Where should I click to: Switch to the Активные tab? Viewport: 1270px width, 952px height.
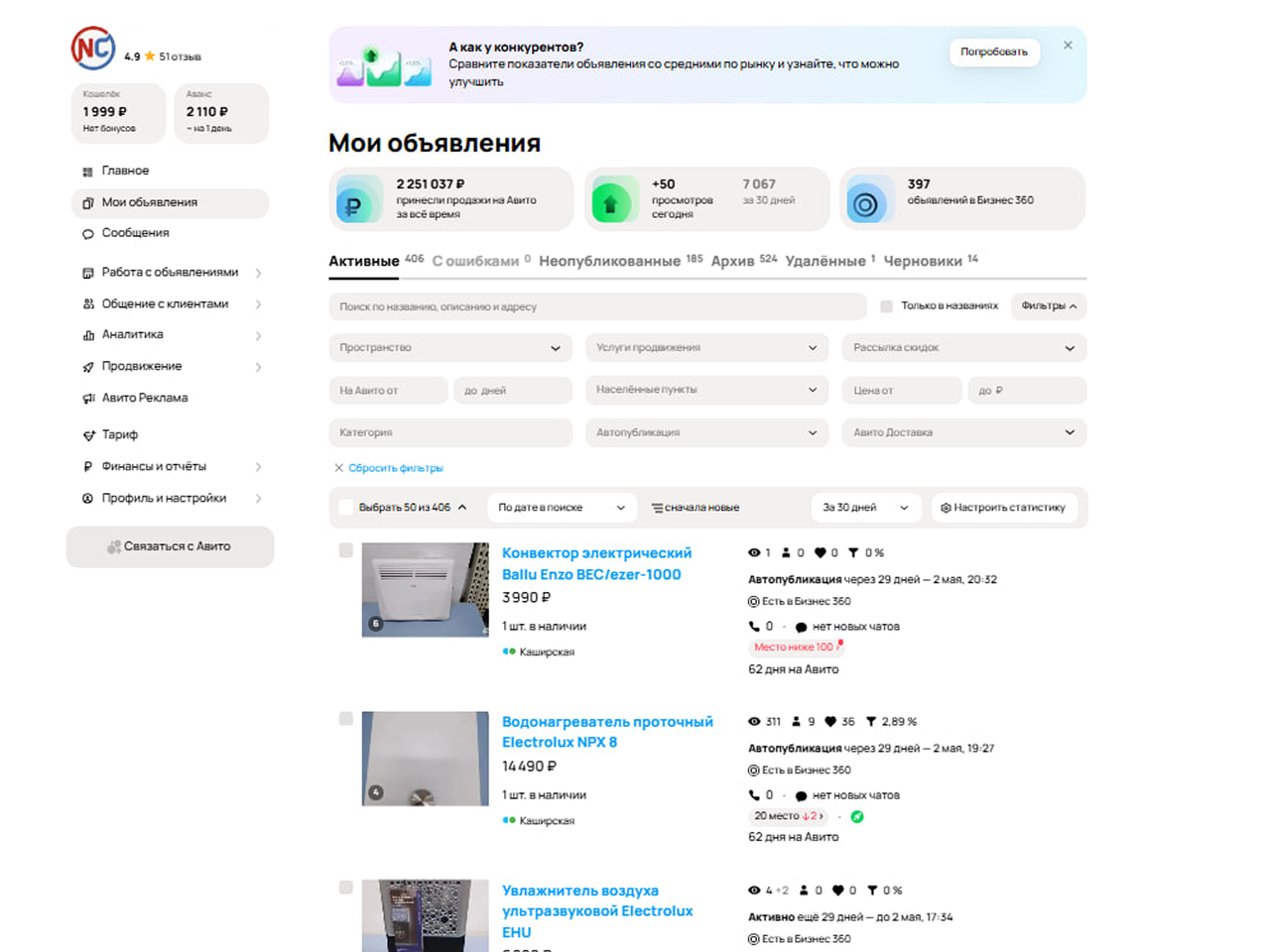pyautogui.click(x=376, y=261)
